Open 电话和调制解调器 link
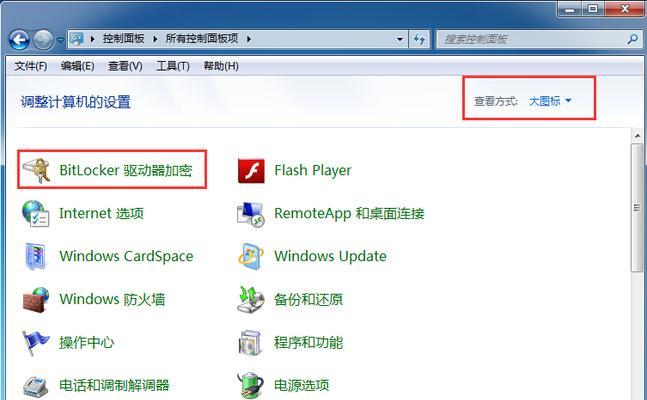647x400 pixels. coord(114,385)
